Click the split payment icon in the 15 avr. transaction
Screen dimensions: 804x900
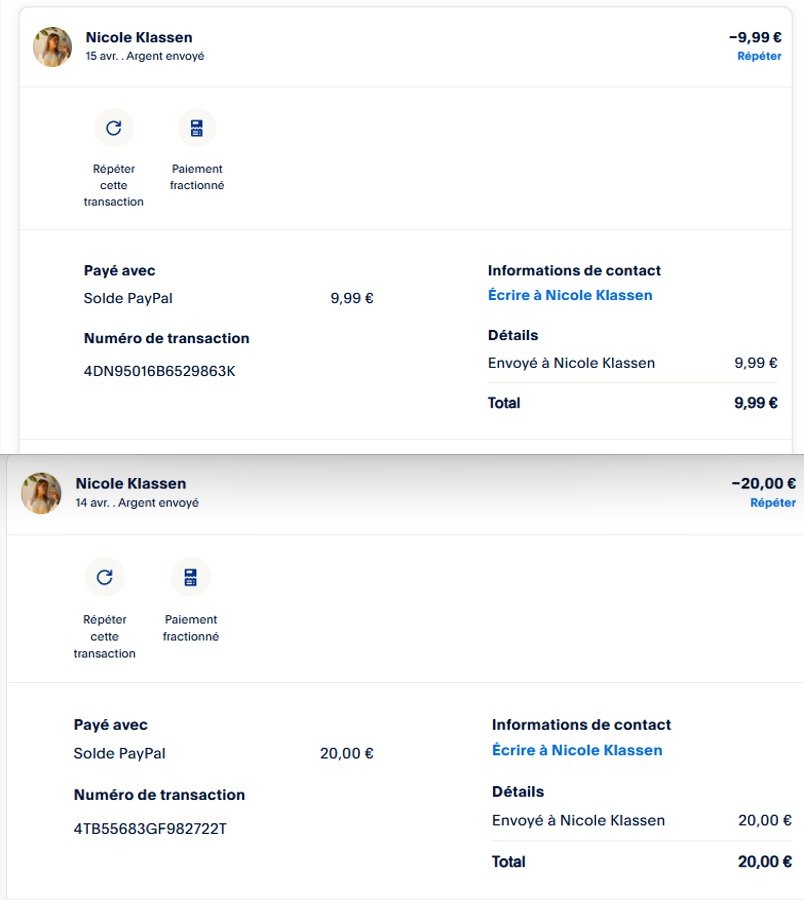(197, 128)
